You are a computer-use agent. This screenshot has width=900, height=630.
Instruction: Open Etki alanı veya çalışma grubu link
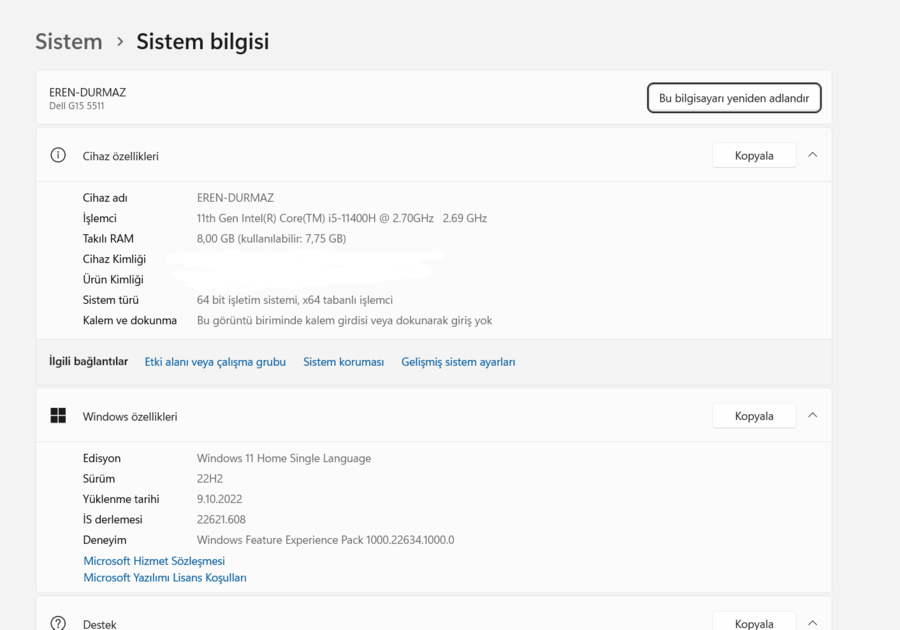click(215, 362)
